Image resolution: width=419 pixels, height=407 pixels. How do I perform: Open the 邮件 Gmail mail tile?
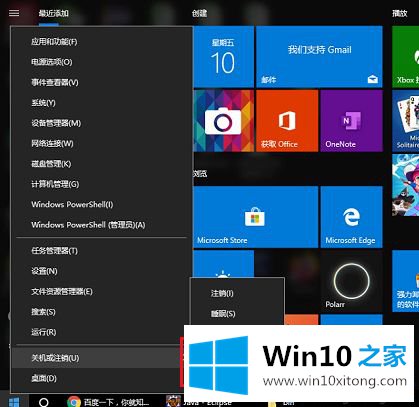click(x=319, y=57)
